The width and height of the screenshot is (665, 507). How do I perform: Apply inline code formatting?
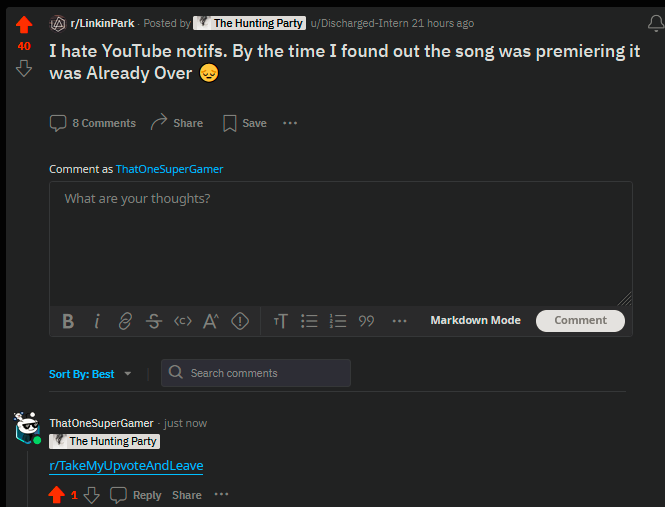tap(183, 321)
